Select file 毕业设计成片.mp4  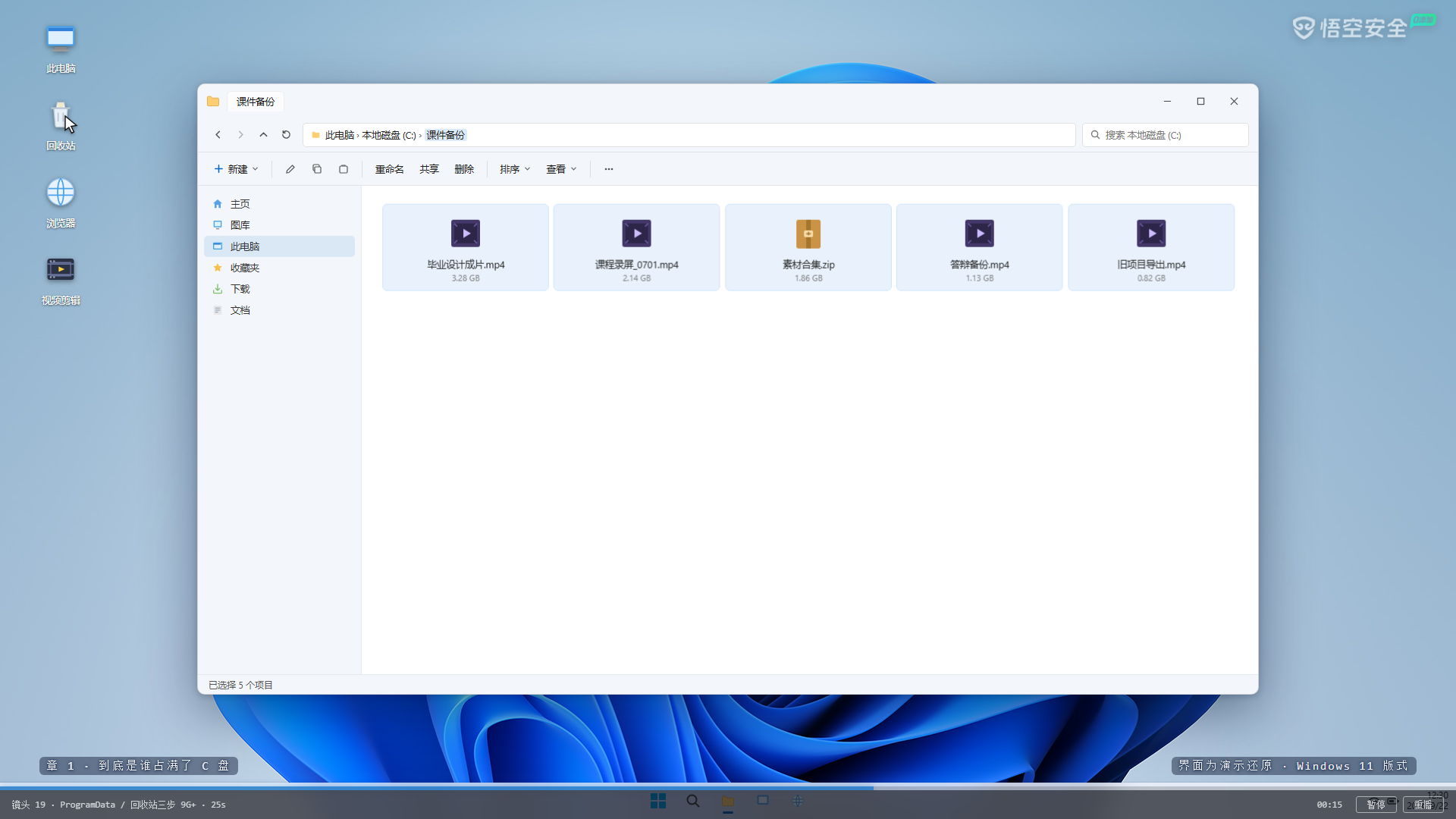pyautogui.click(x=466, y=247)
